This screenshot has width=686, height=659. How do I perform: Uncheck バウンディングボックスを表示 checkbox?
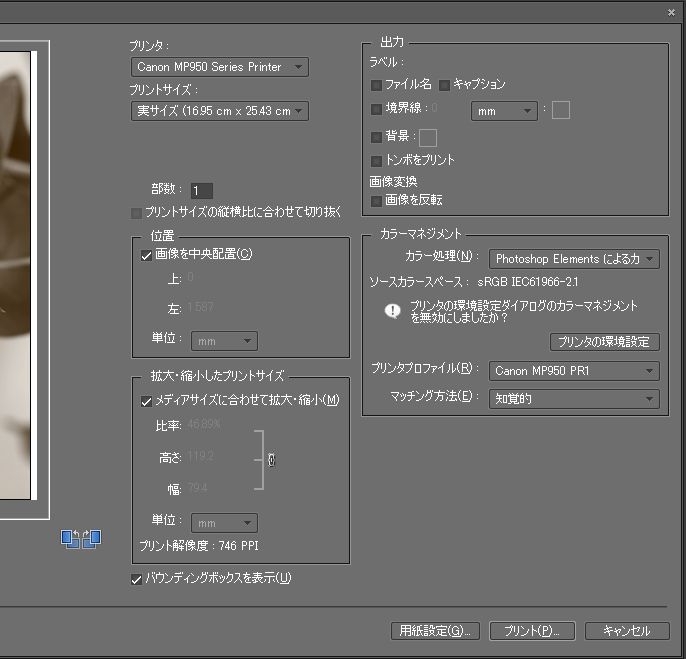(x=136, y=578)
